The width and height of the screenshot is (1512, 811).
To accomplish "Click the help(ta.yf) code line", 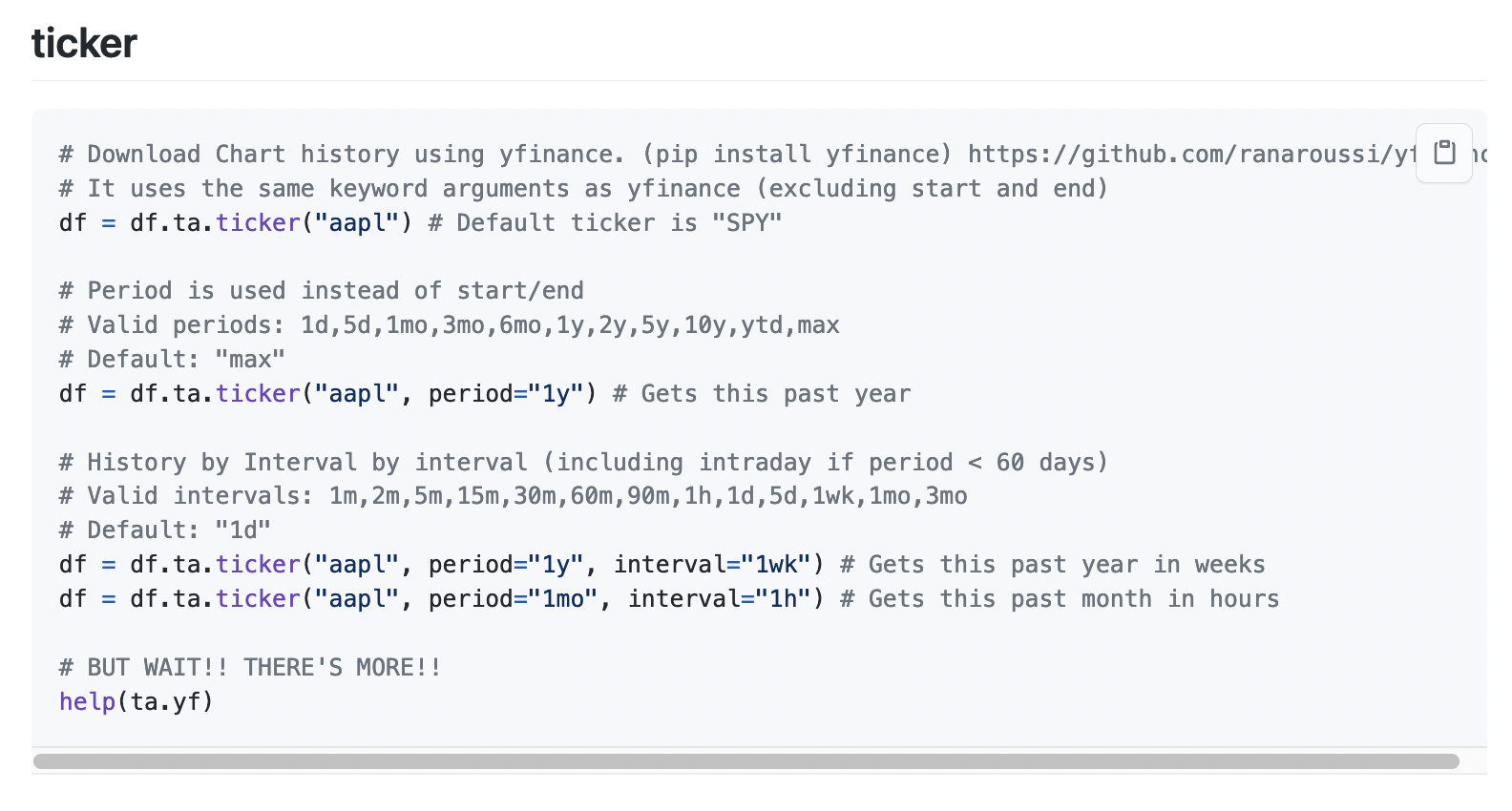I will (135, 701).
